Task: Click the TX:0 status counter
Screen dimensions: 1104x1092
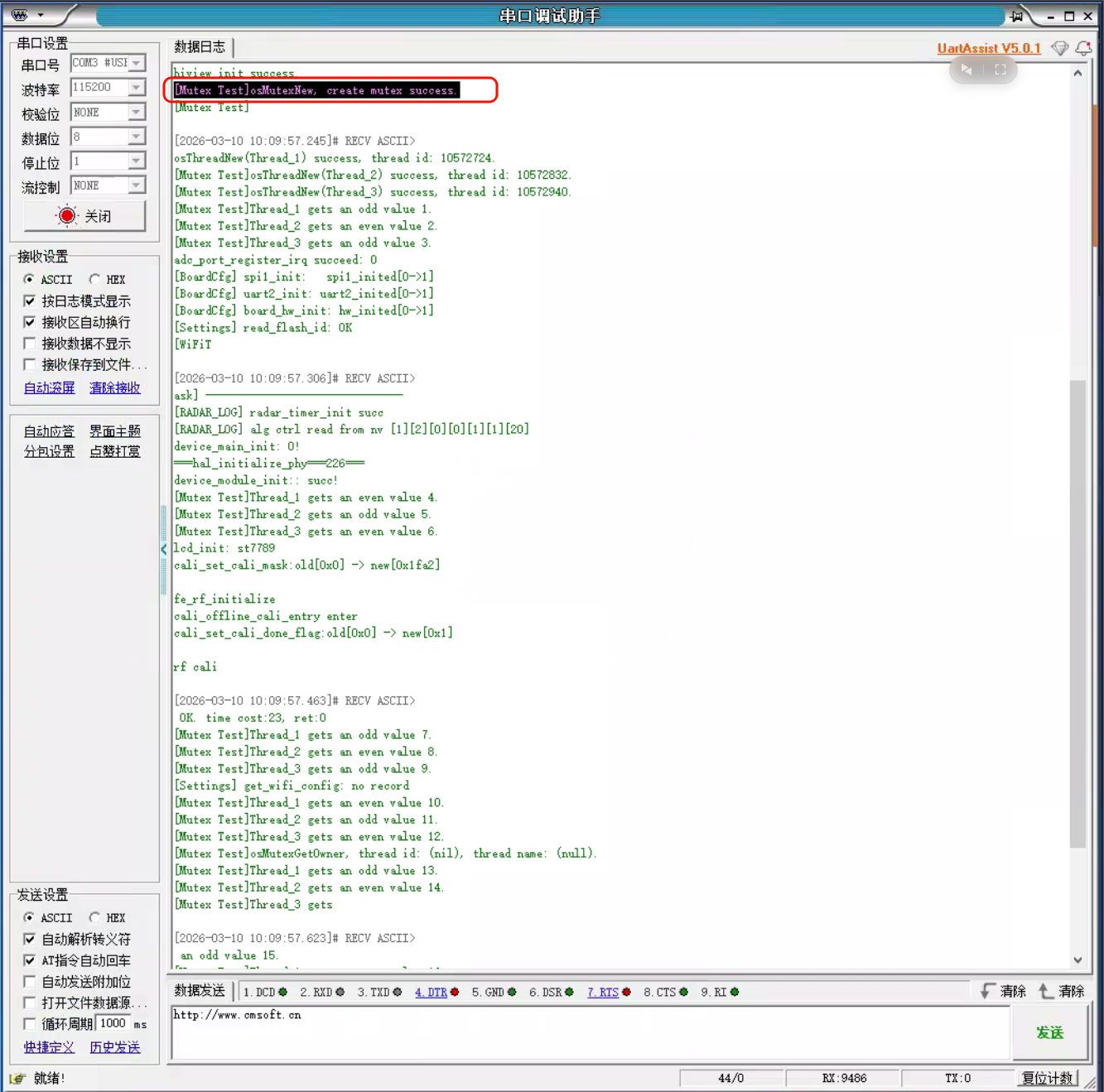Action: coord(957,1078)
